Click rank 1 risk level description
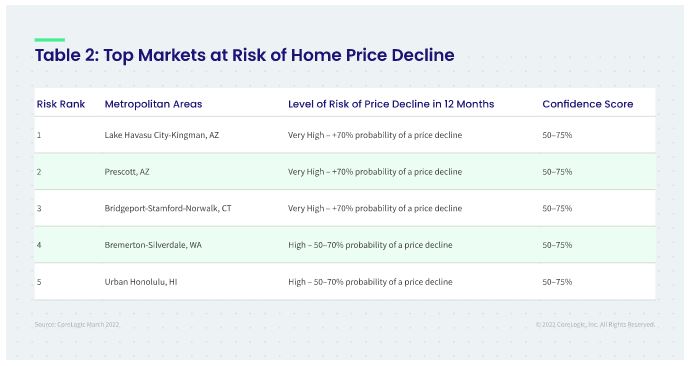 [375, 135]
